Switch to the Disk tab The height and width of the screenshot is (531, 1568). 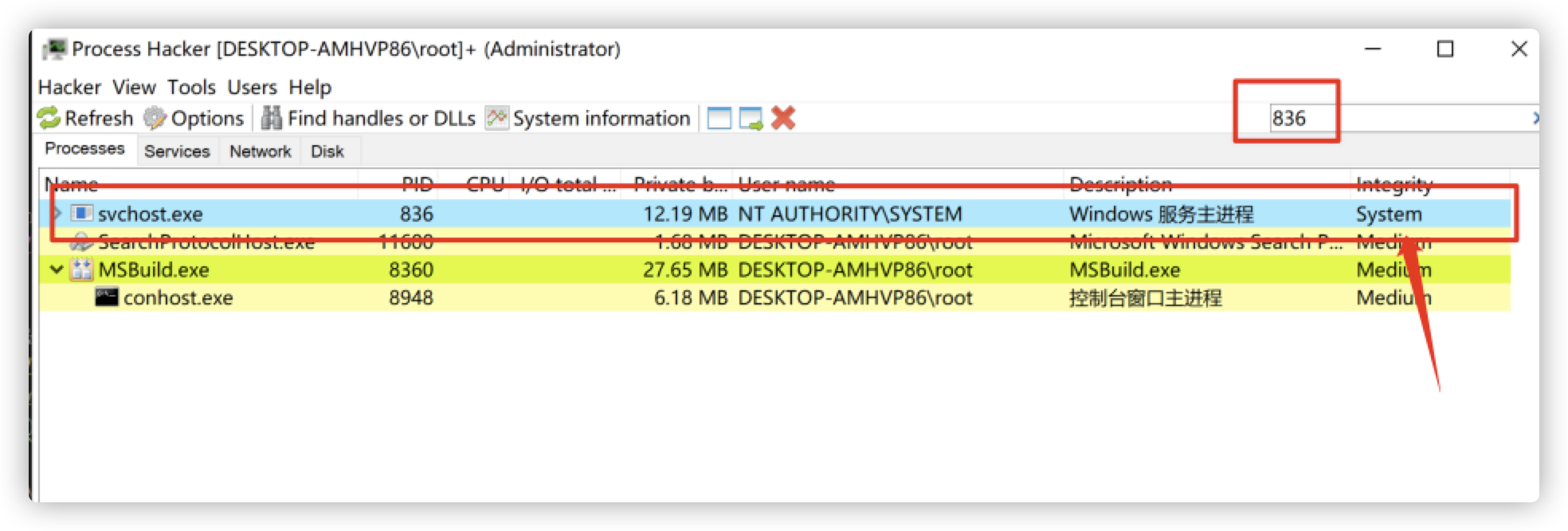tap(327, 151)
